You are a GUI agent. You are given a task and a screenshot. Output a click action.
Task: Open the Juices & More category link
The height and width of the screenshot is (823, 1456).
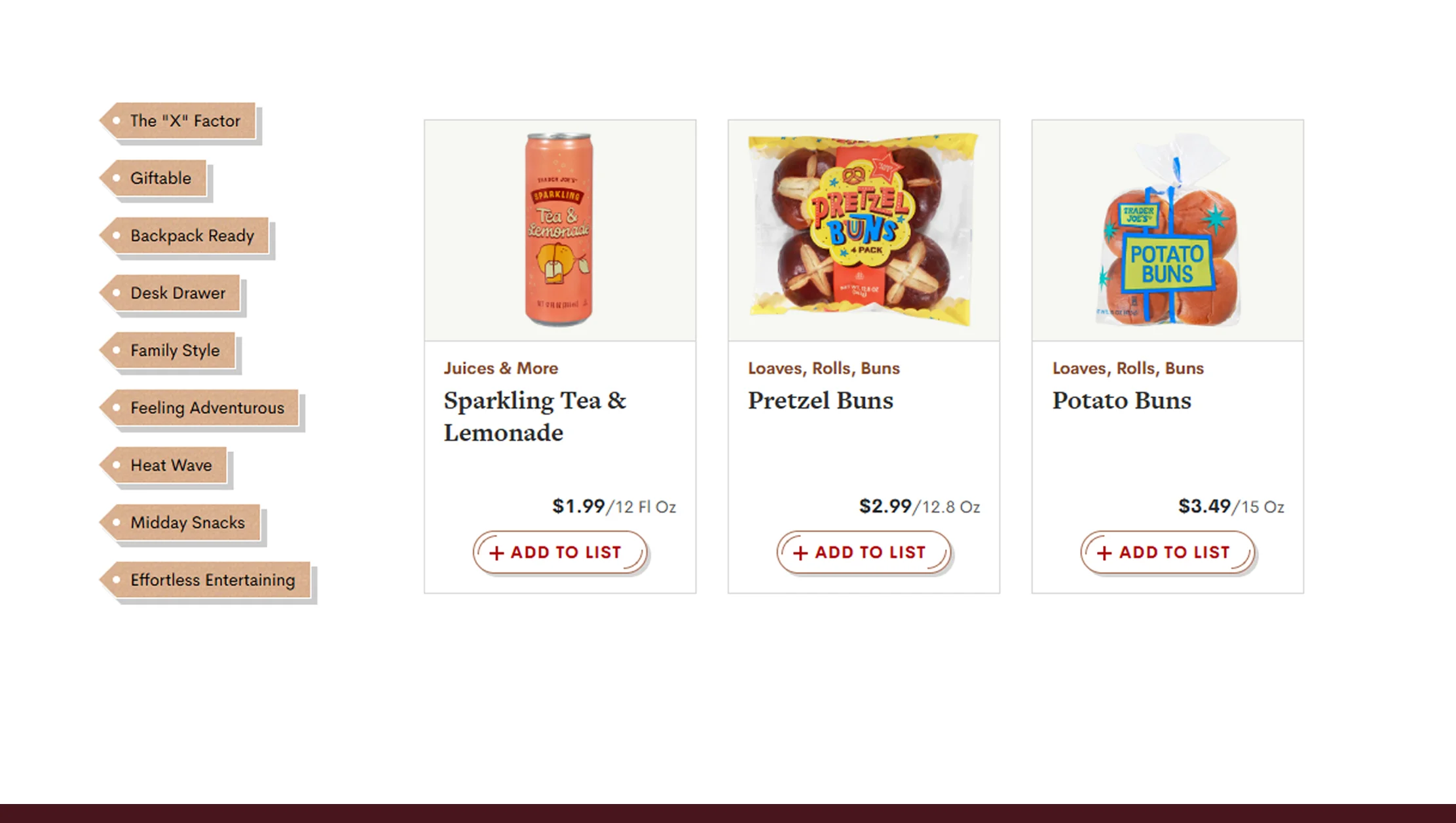[x=500, y=368]
